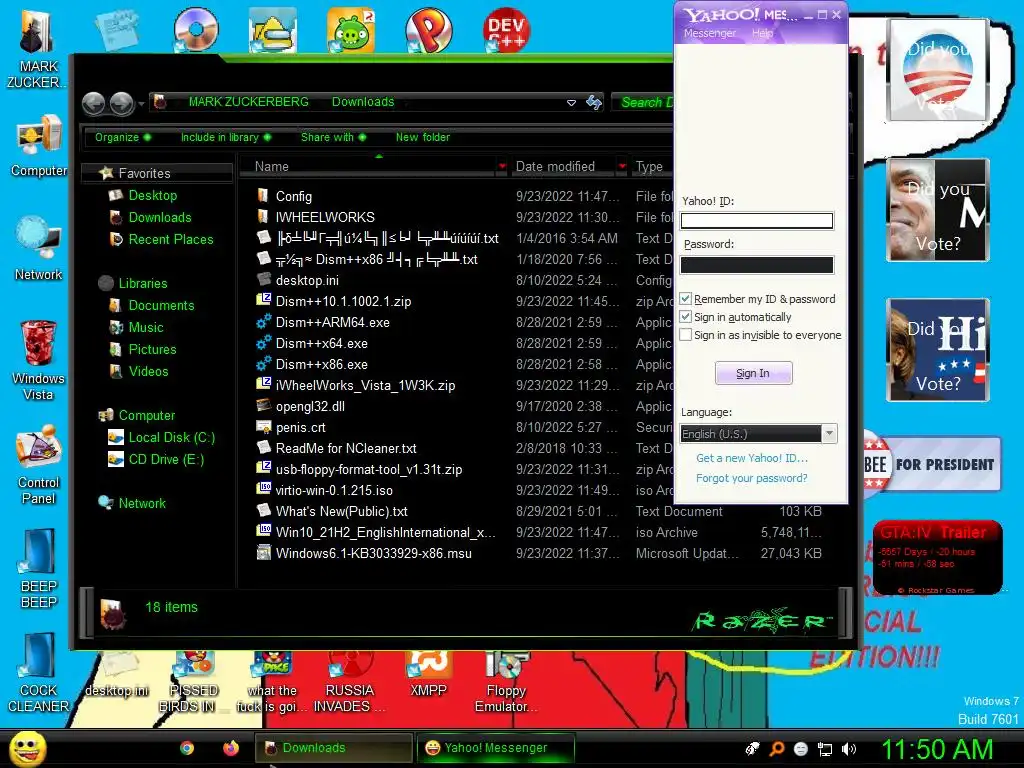Viewport: 1024px width, 768px height.
Task: Open the Messenger menu in Yahoo Messenger
Action: click(709, 33)
